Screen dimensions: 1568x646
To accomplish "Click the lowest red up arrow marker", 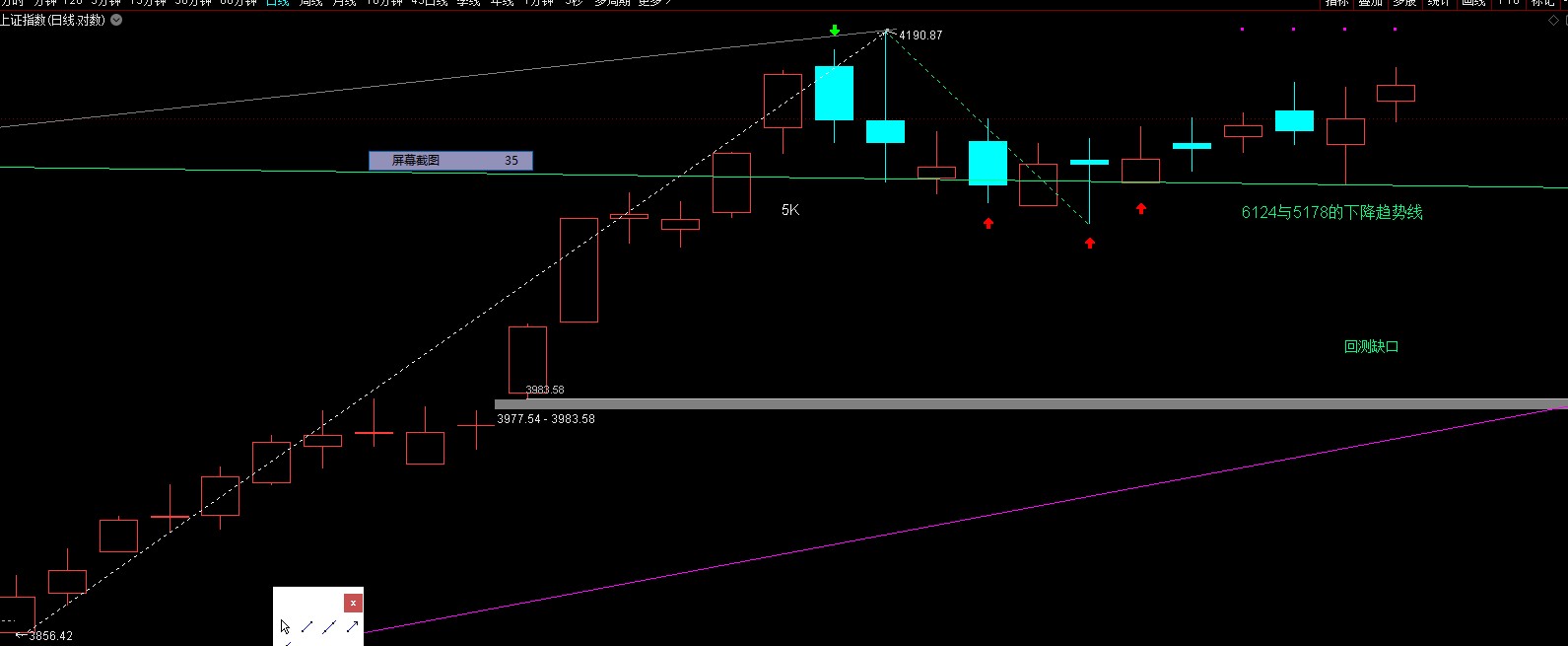I will pyautogui.click(x=1090, y=243).
